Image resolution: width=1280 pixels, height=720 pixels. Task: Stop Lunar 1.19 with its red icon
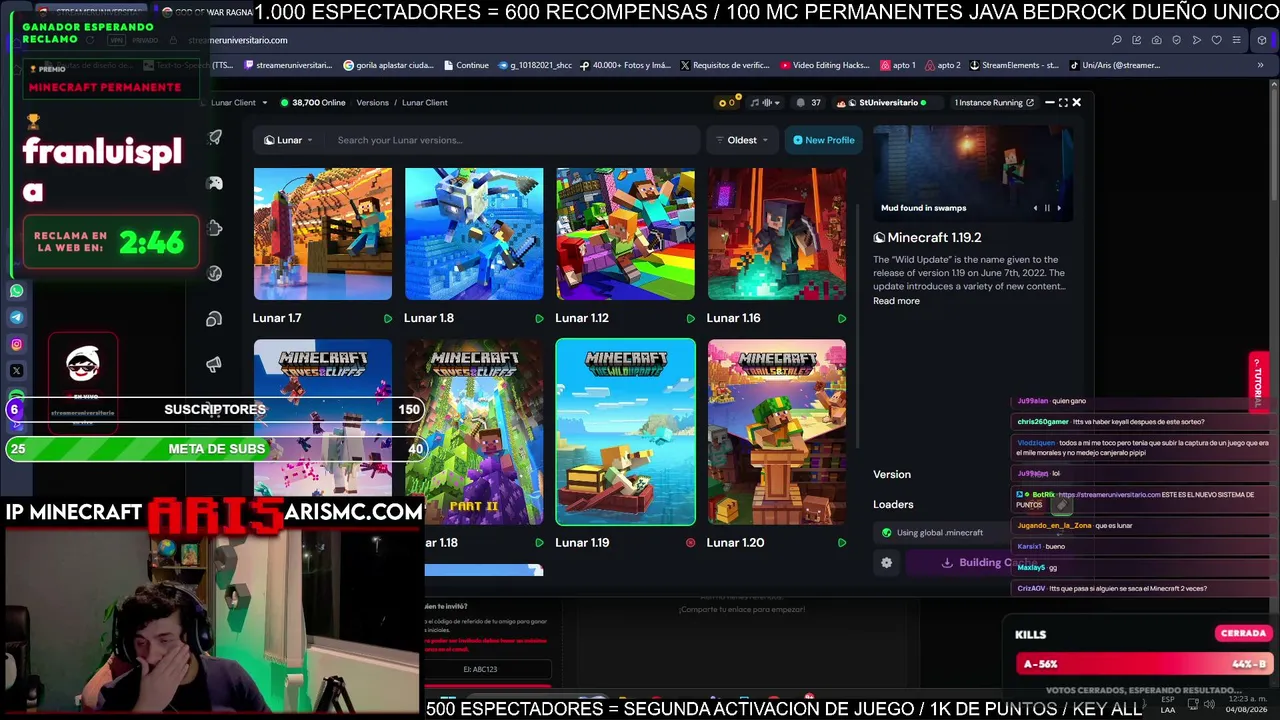pyautogui.click(x=690, y=543)
